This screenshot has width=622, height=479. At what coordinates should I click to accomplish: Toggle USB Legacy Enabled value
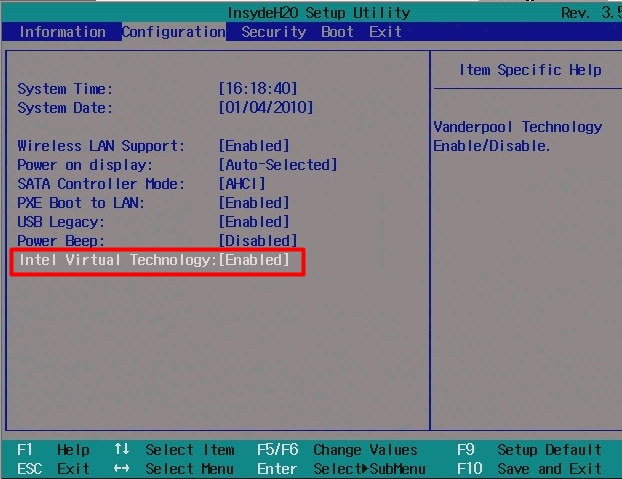coord(254,222)
